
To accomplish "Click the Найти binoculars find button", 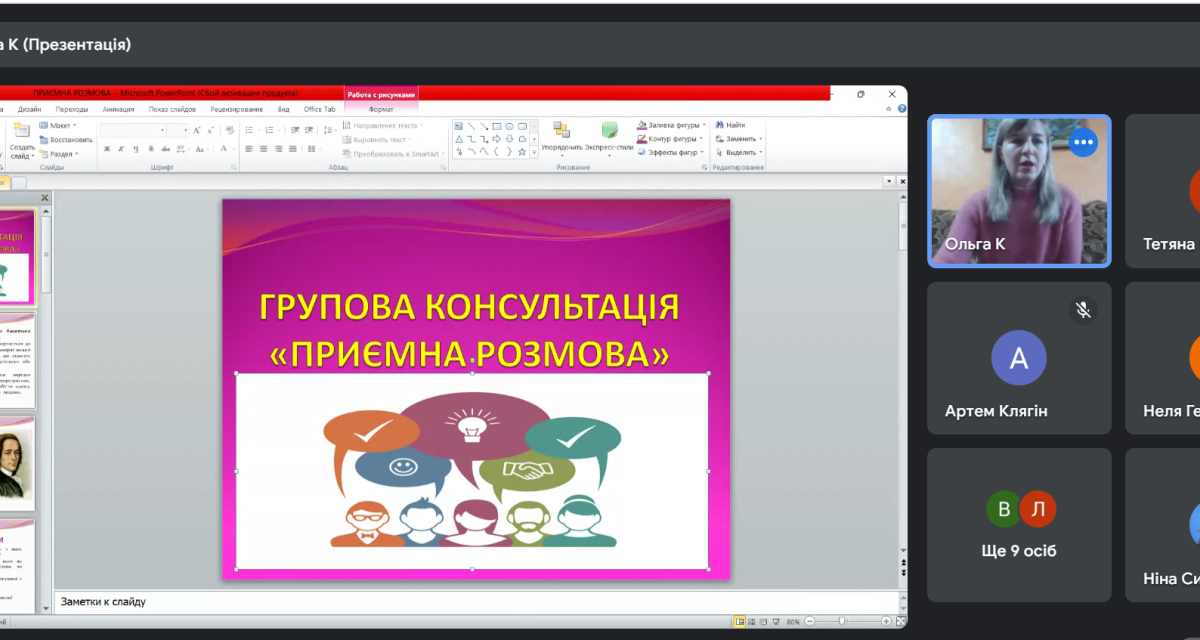I will [x=729, y=125].
